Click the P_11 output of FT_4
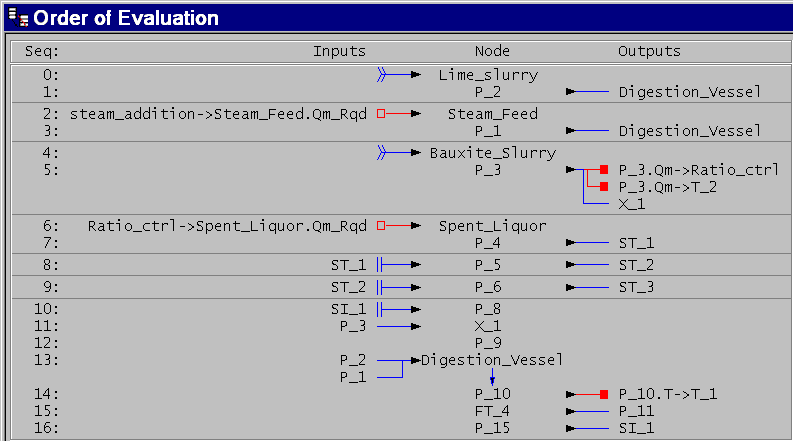 point(636,411)
